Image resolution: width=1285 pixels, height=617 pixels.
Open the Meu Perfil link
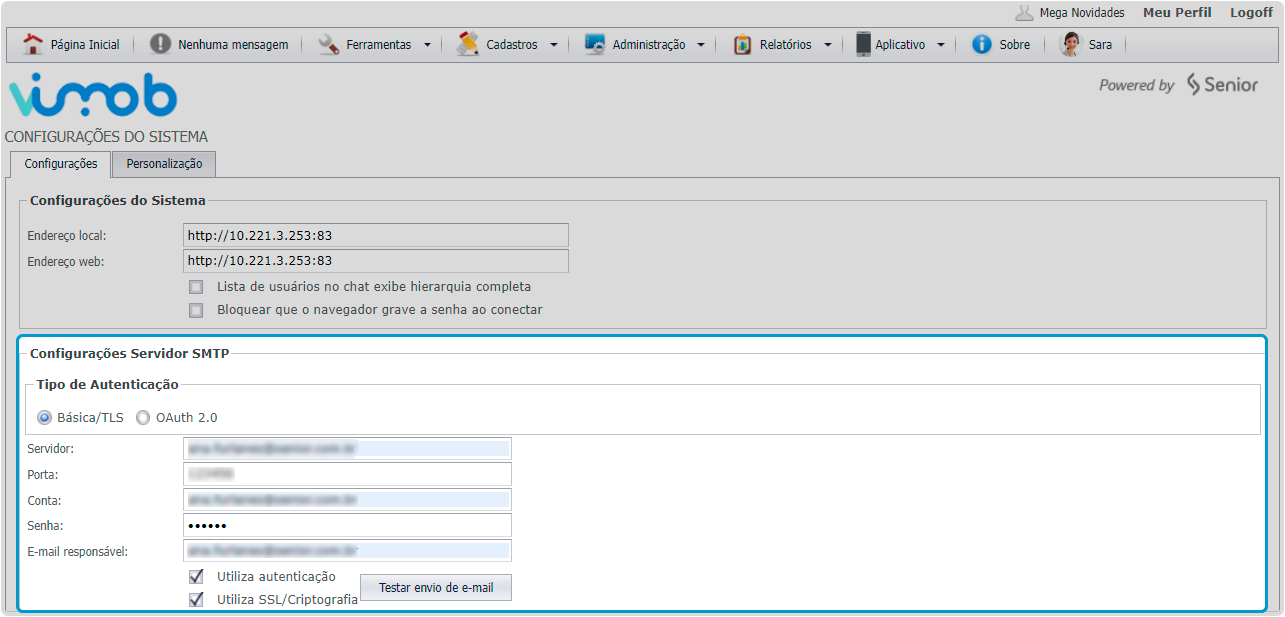click(1177, 13)
